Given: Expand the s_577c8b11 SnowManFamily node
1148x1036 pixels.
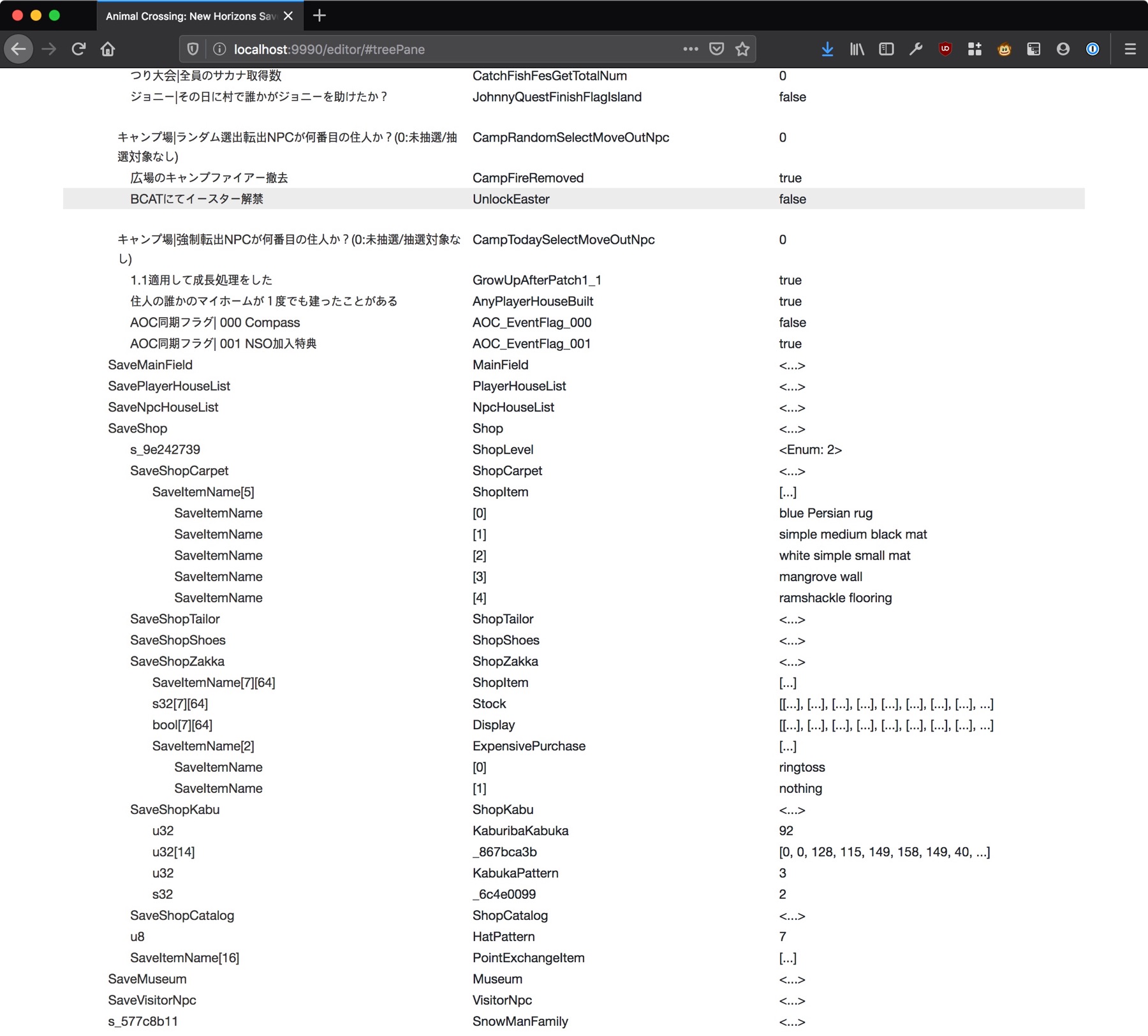Looking at the screenshot, I should (x=143, y=1021).
